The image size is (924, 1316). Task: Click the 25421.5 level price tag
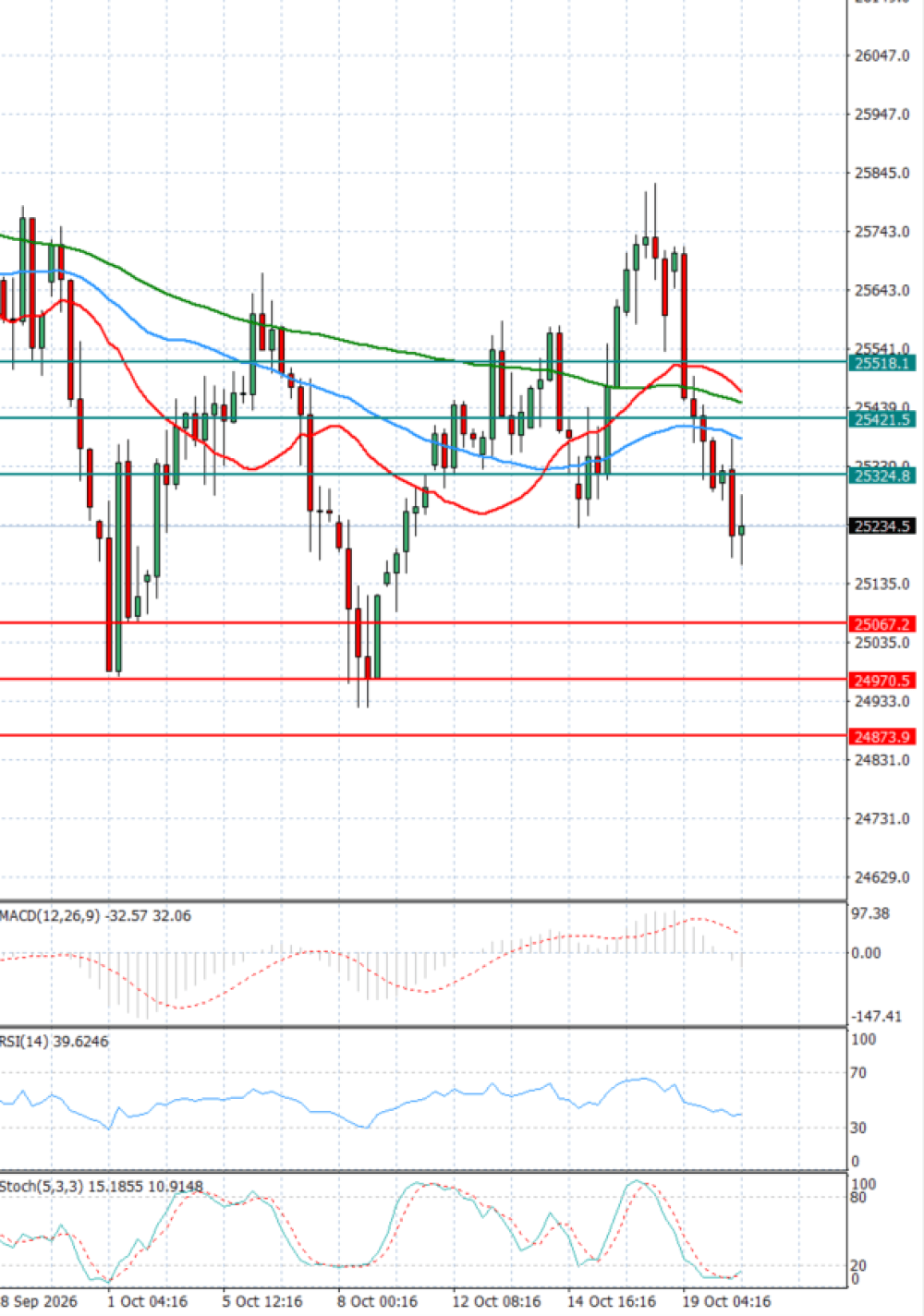coord(882,419)
